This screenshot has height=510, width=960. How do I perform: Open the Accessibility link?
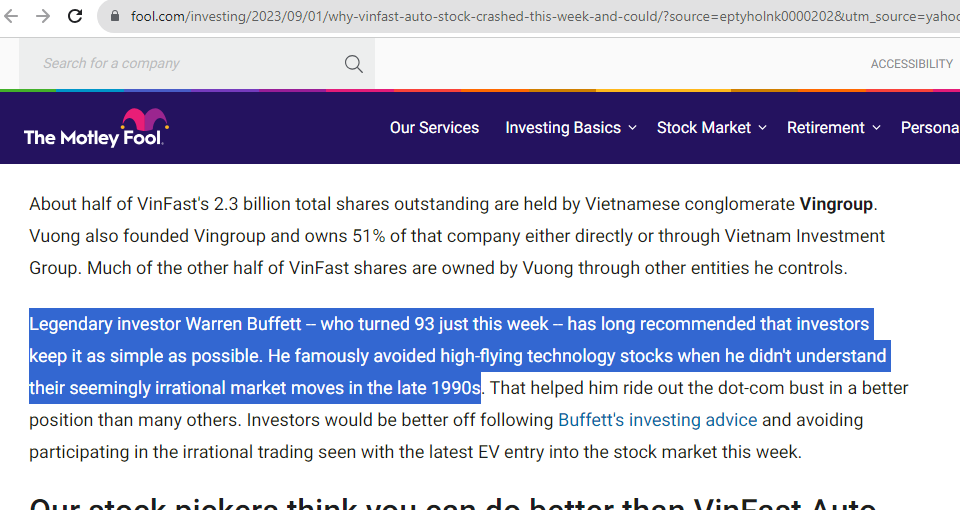click(x=911, y=64)
